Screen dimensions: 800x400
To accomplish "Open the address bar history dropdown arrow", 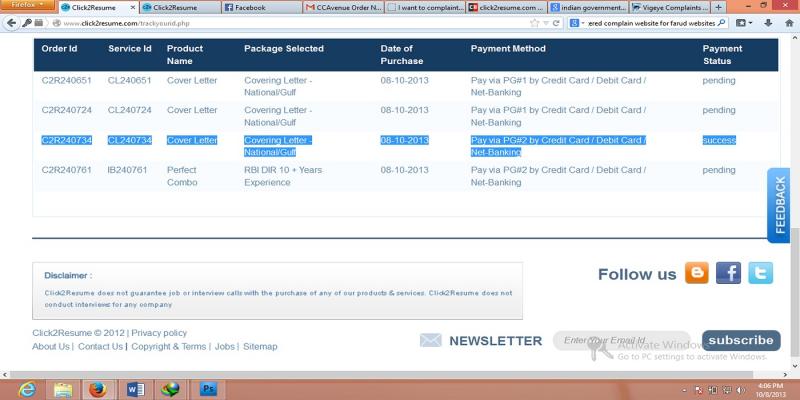I will (x=546, y=23).
